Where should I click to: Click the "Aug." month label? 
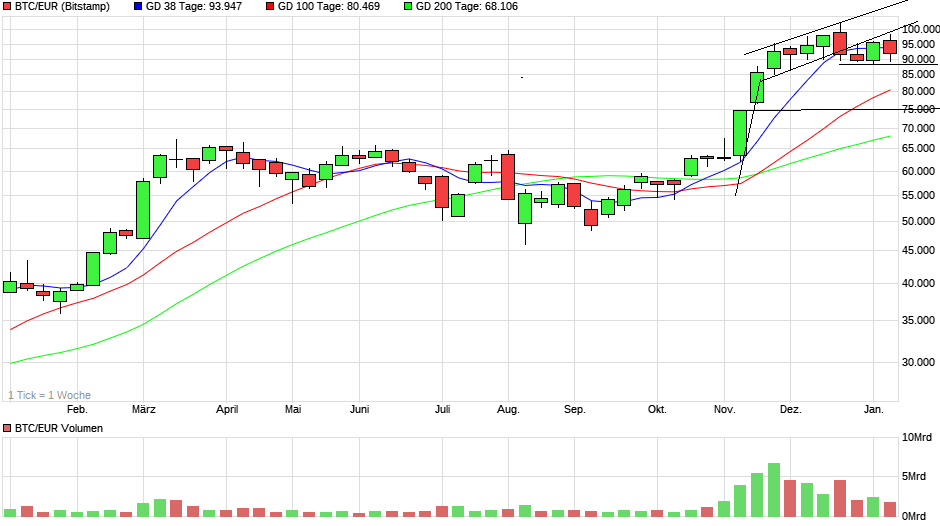[508, 410]
